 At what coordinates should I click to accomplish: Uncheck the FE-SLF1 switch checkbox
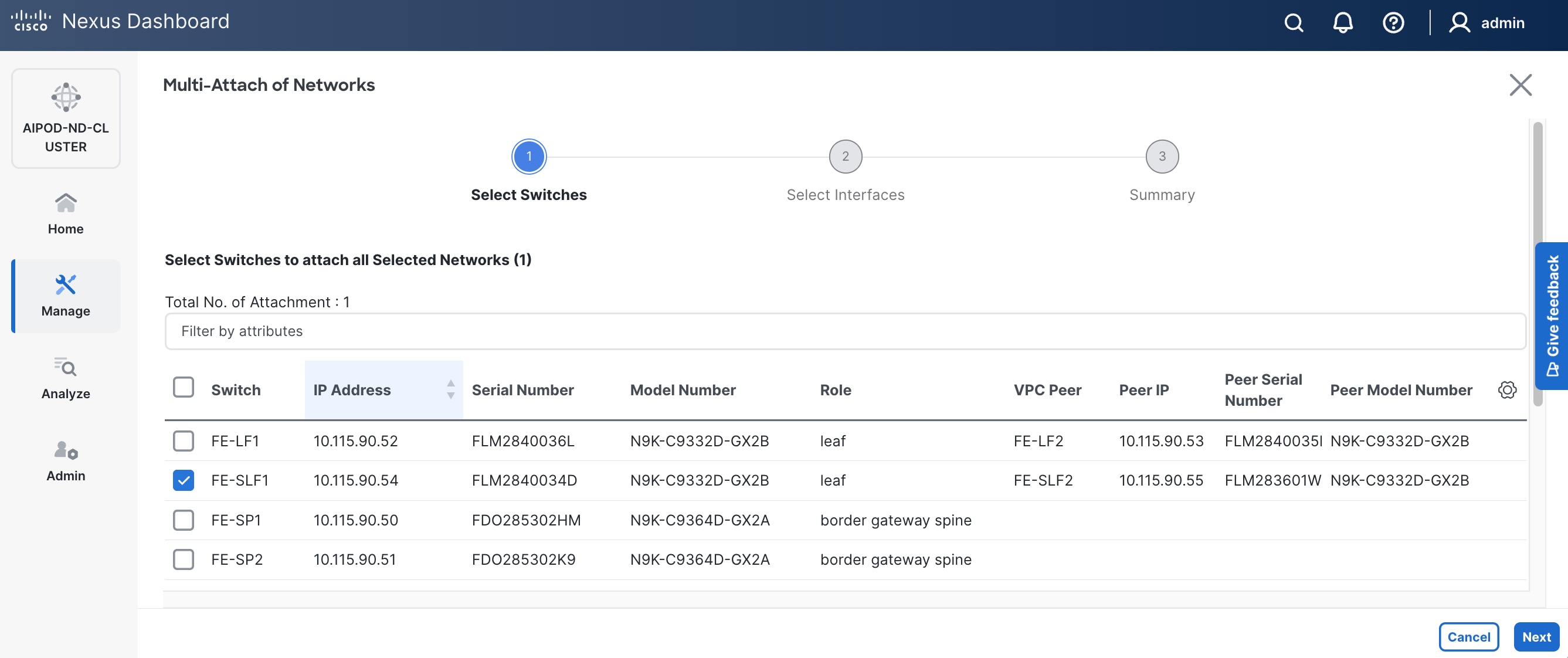pyautogui.click(x=183, y=480)
